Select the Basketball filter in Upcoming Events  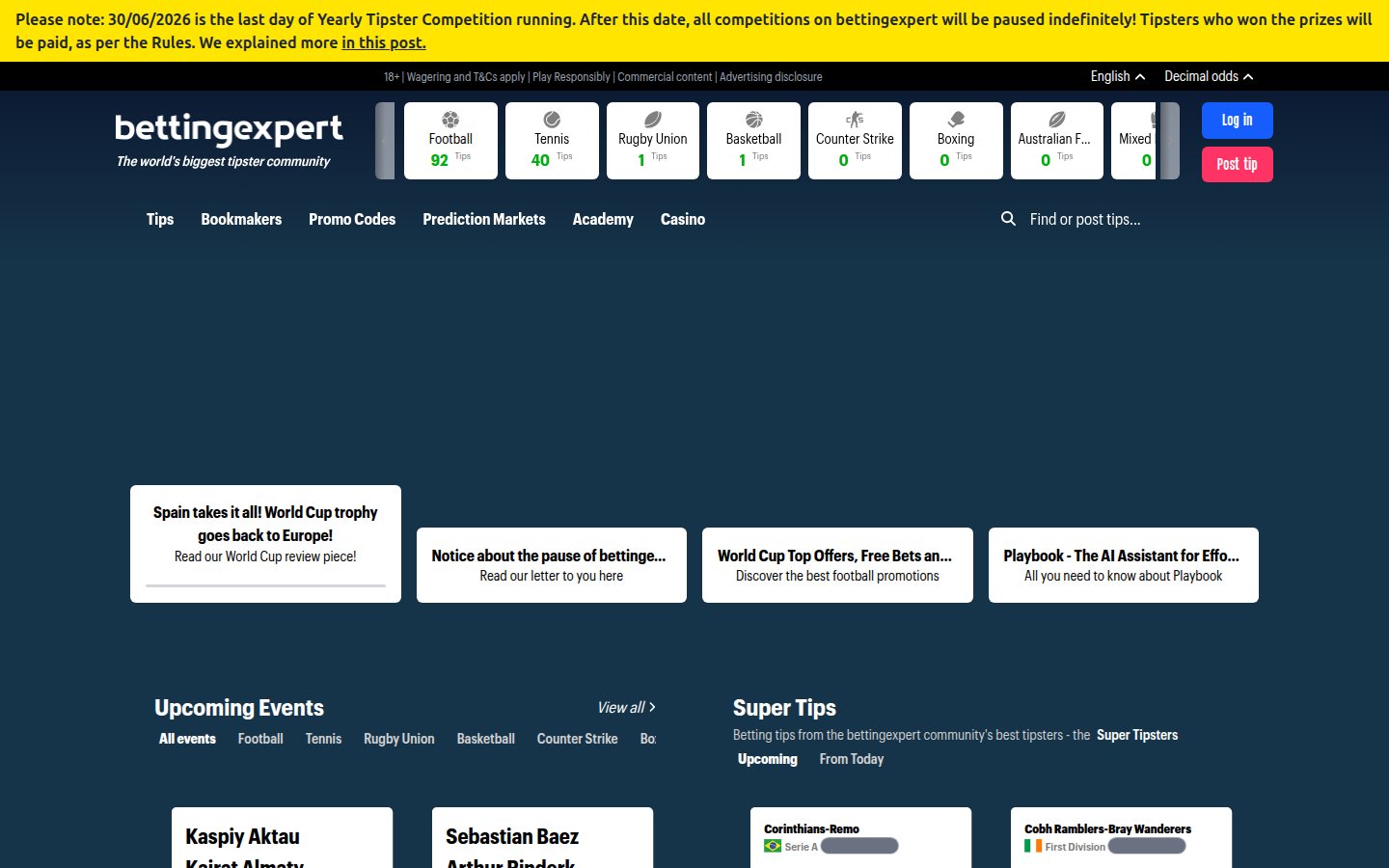[x=486, y=739]
